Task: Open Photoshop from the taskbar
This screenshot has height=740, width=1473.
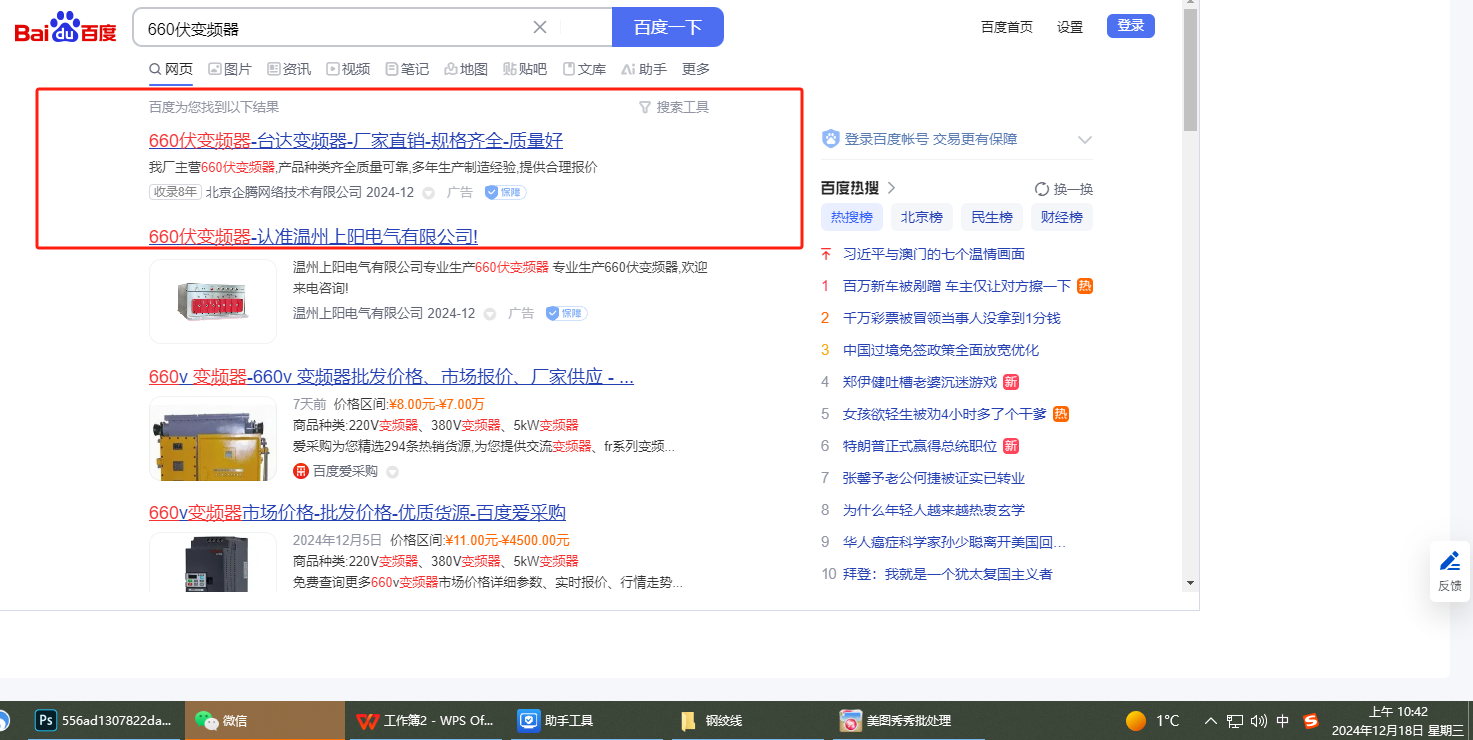Action: point(45,720)
